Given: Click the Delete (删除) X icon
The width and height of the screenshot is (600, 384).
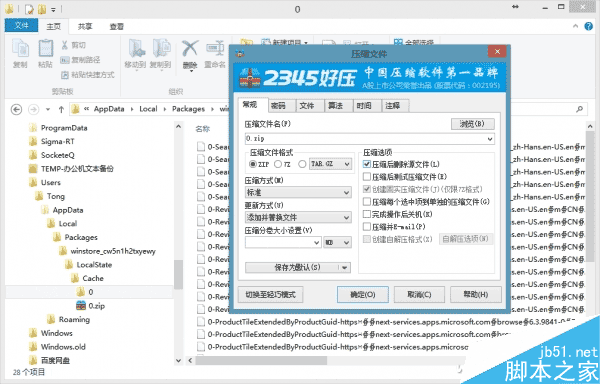Looking at the screenshot, I should click(190, 49).
